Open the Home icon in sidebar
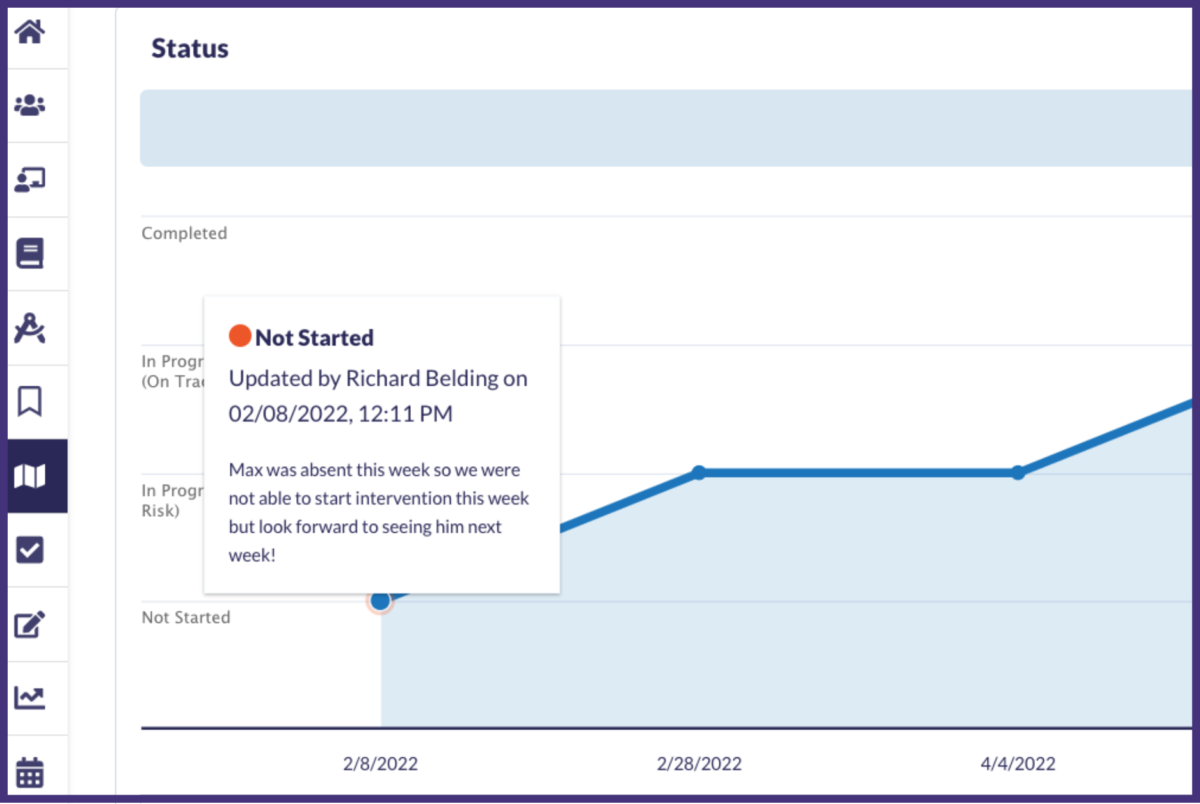This screenshot has width=1200, height=804. [30, 32]
